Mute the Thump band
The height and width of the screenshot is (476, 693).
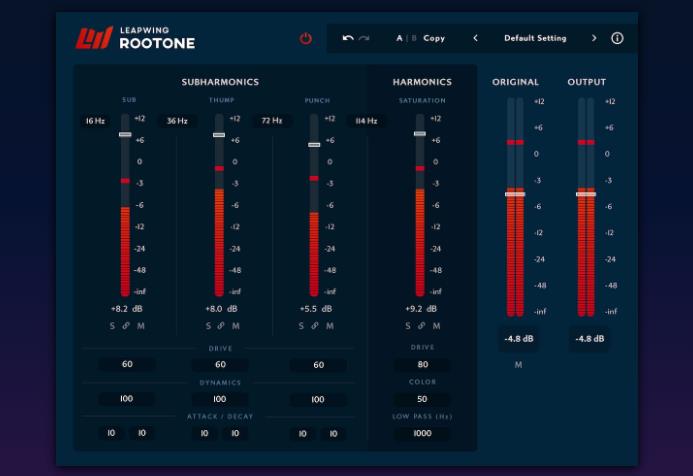click(236, 326)
